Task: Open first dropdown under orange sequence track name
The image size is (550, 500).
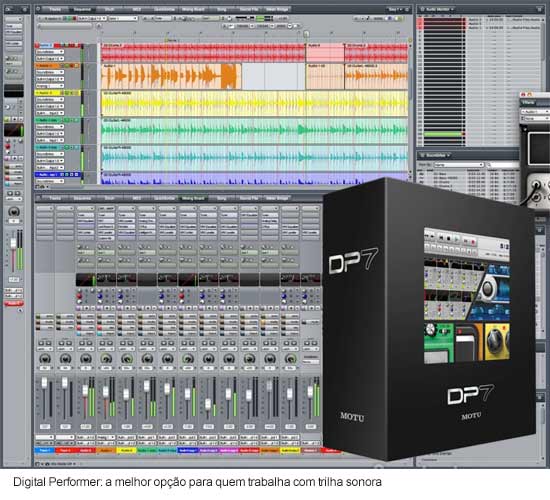Action: pyautogui.click(x=50, y=72)
